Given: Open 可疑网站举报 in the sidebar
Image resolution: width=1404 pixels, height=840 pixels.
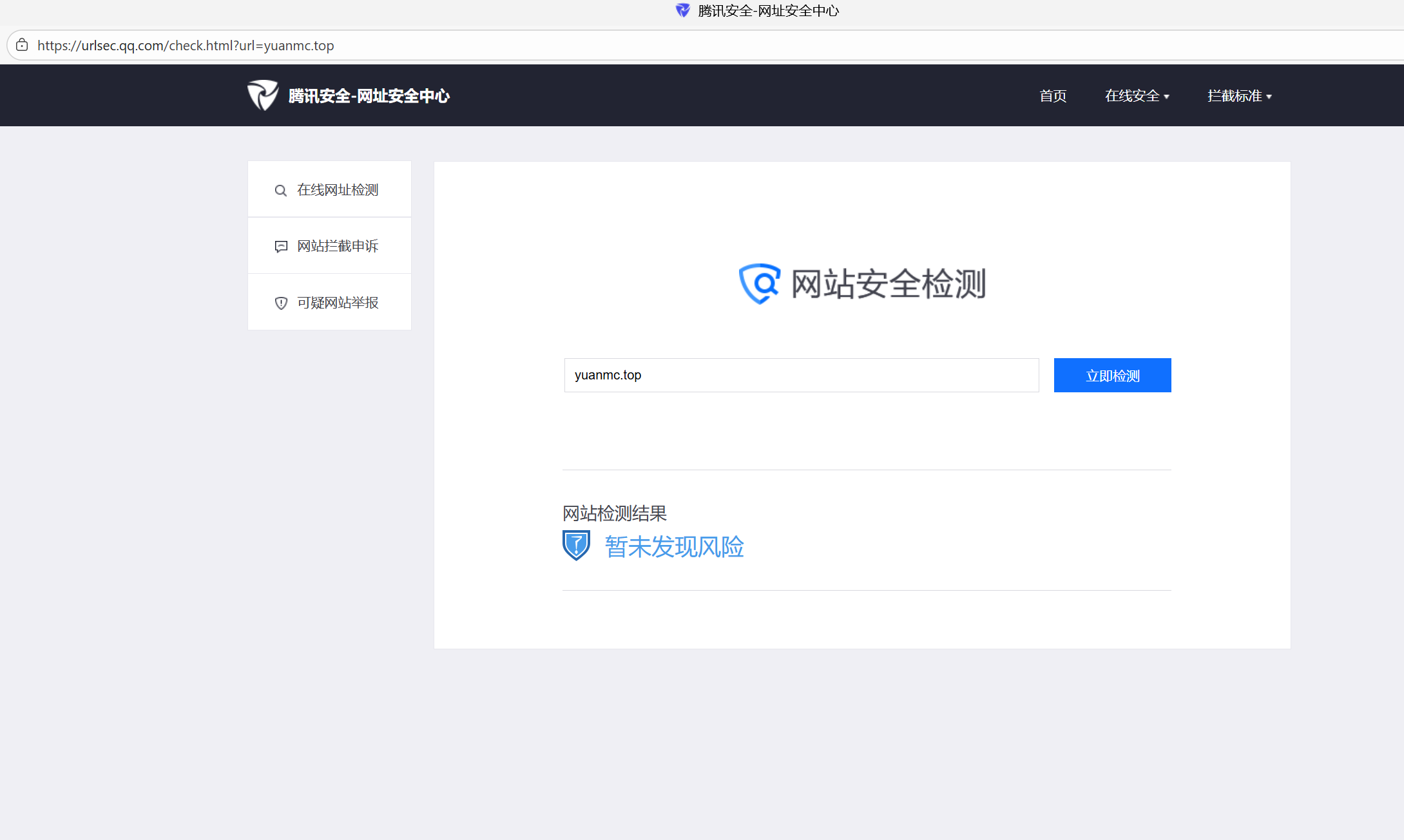Looking at the screenshot, I should 337,303.
